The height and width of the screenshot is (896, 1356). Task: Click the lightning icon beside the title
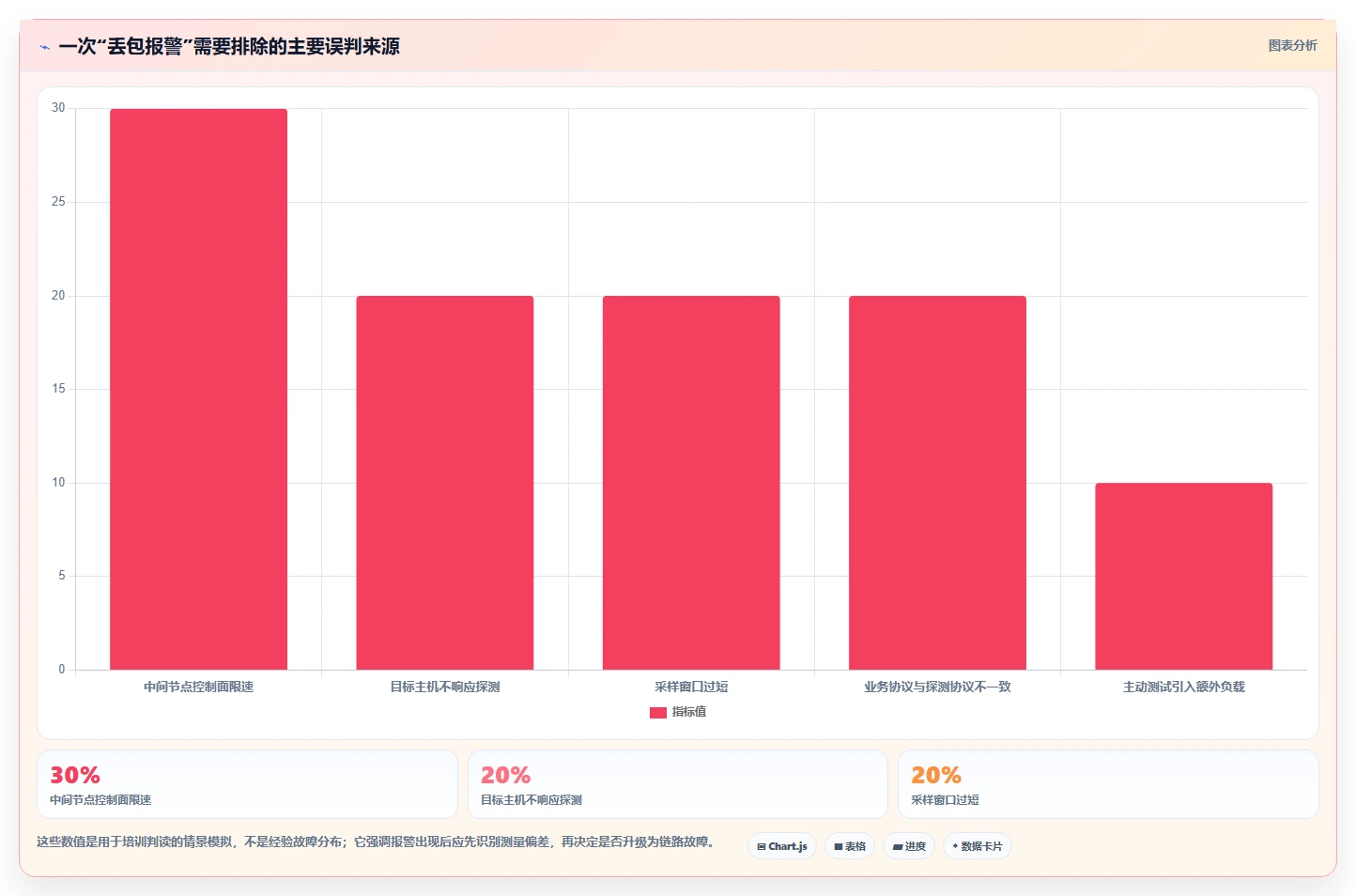(x=44, y=47)
